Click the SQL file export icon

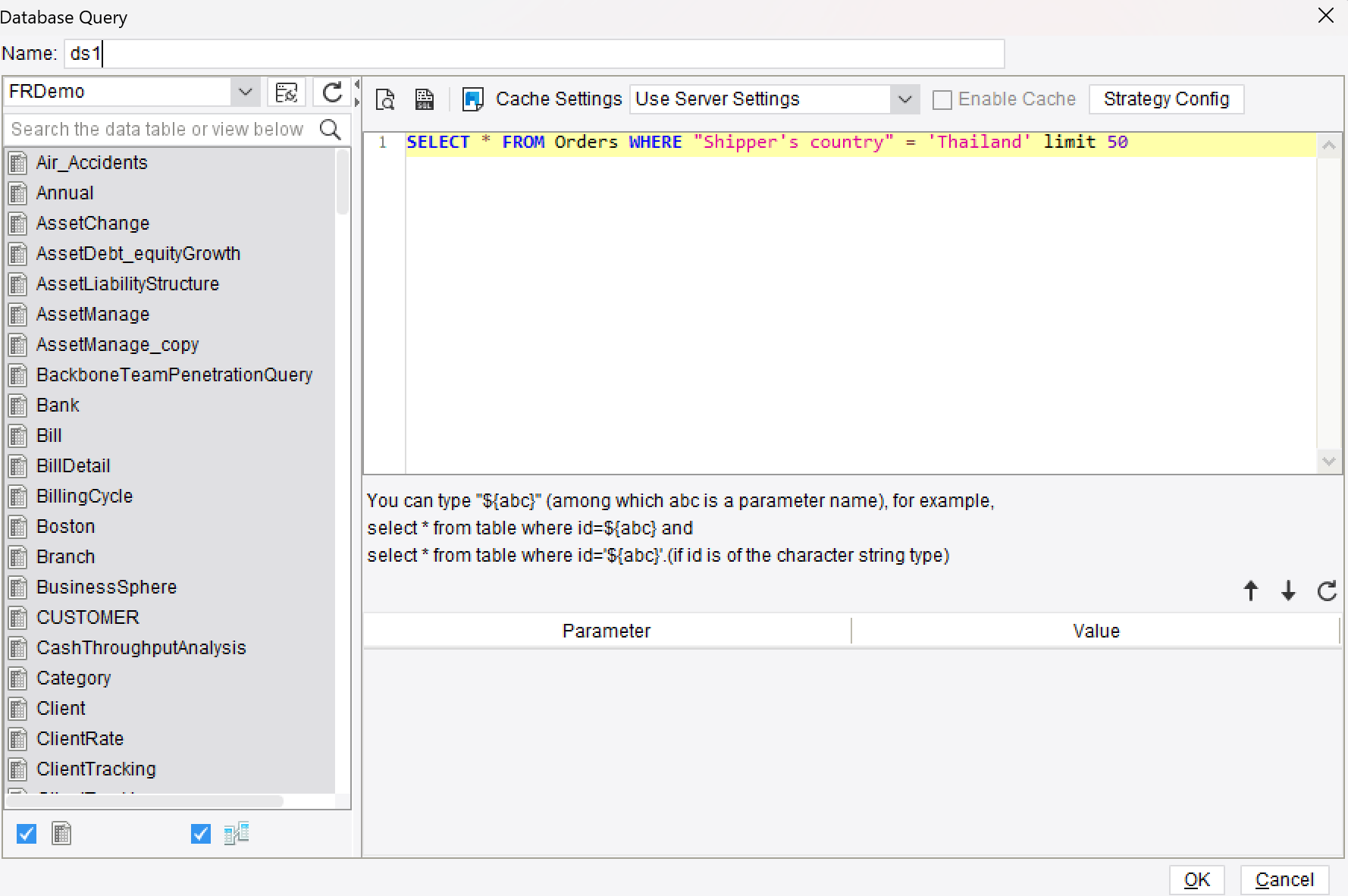pos(424,99)
